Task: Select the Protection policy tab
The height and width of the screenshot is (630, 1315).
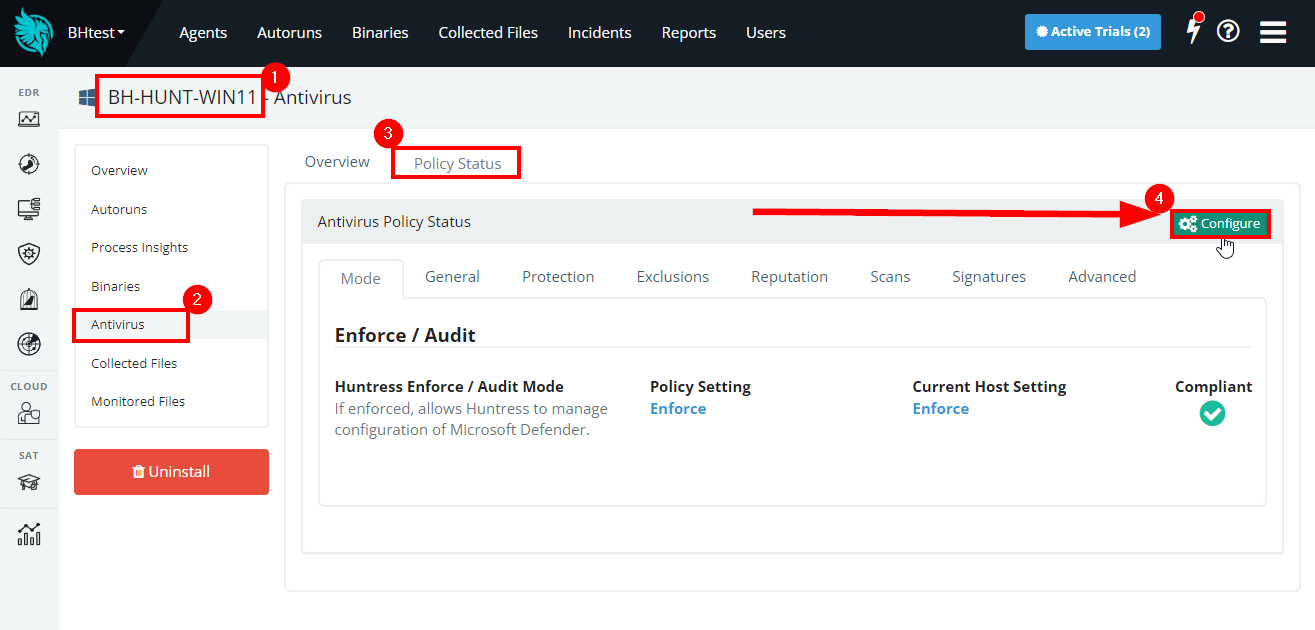Action: tap(558, 277)
